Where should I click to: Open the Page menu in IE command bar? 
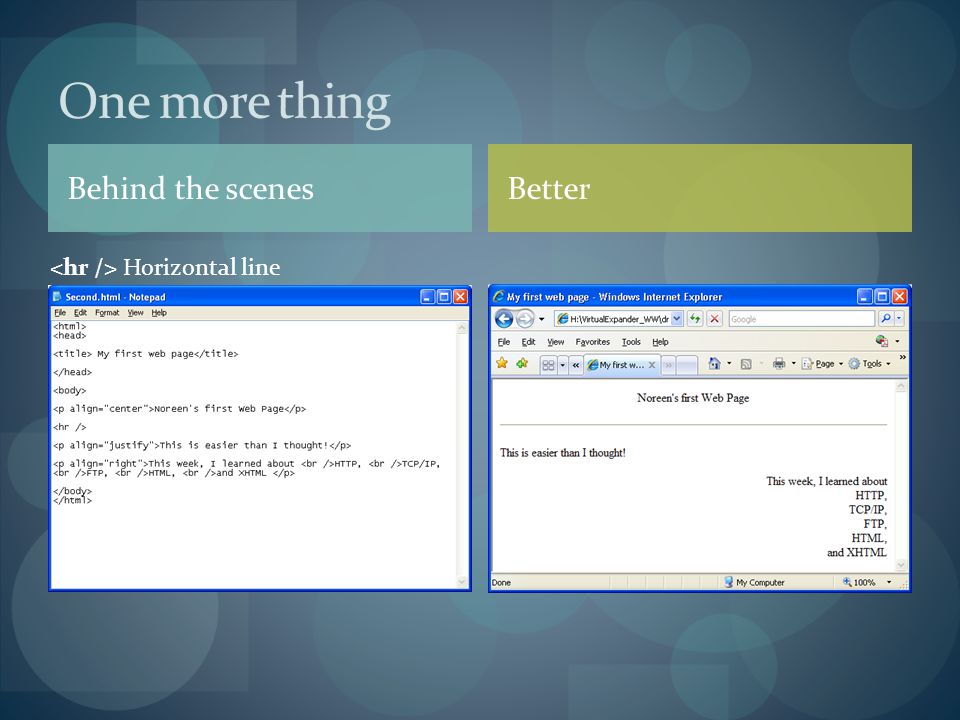click(x=822, y=364)
